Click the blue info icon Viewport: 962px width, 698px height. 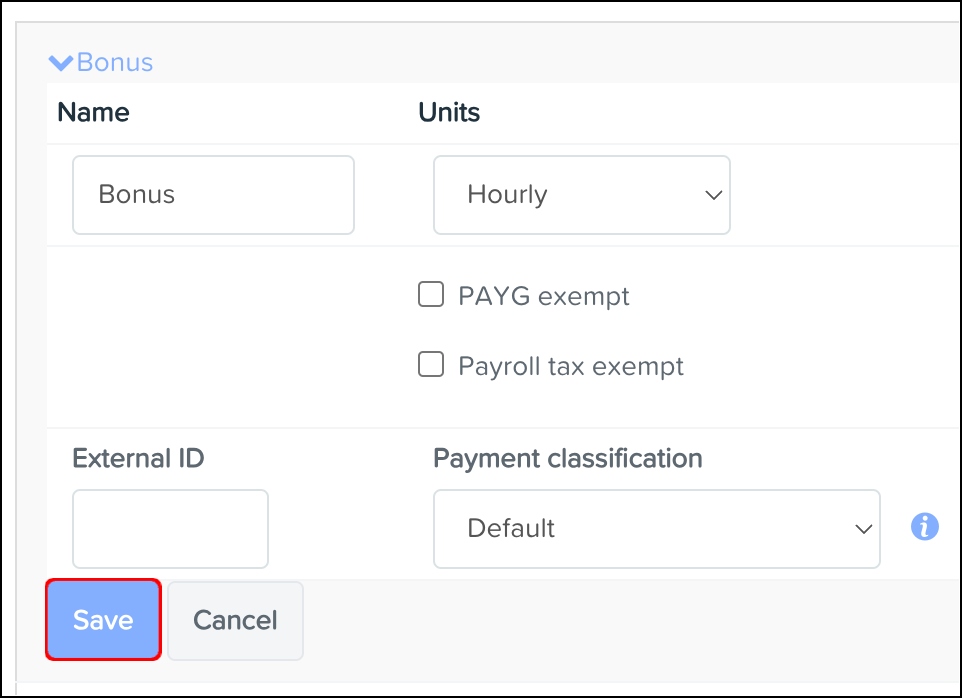pyautogui.click(x=925, y=527)
